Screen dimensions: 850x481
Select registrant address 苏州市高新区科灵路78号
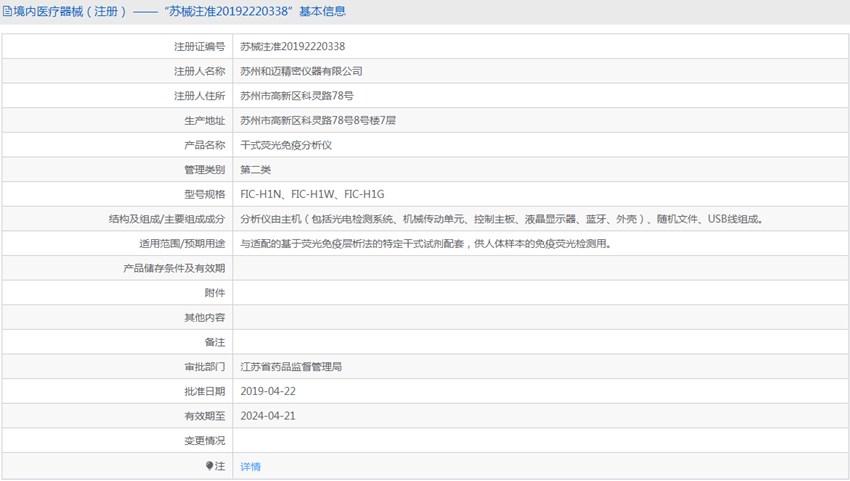297,96
